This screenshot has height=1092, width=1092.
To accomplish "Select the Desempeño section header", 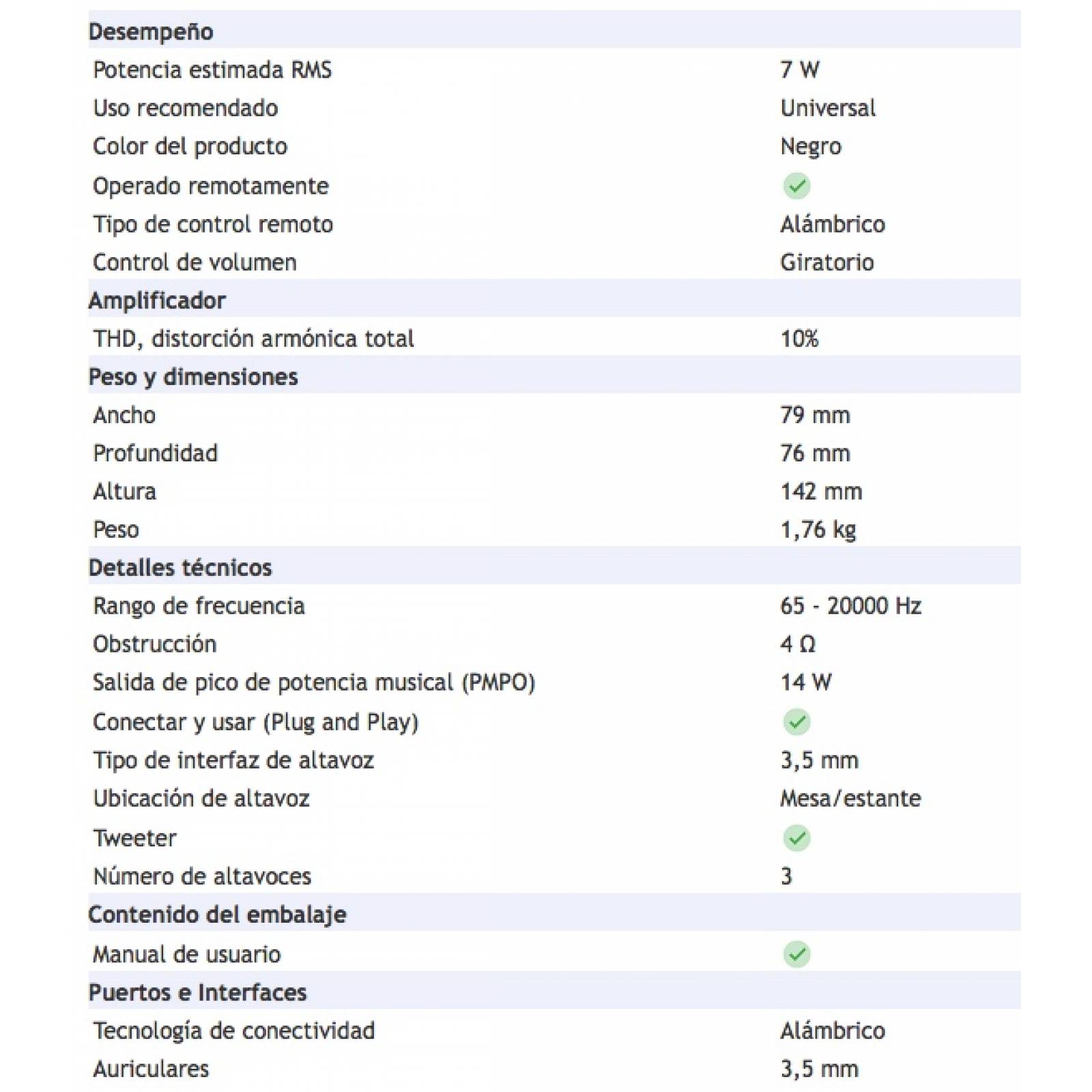I will pyautogui.click(x=151, y=31).
